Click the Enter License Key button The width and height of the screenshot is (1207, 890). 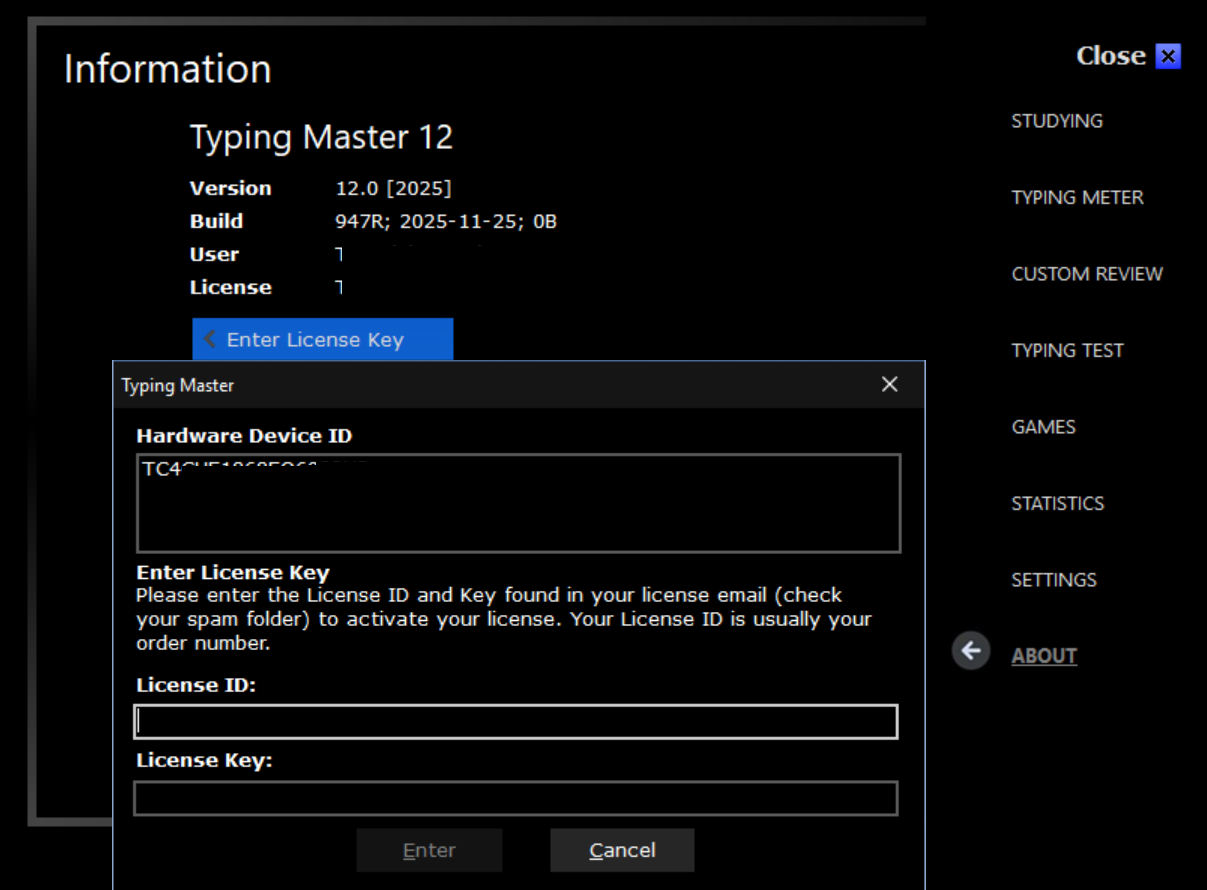[322, 339]
